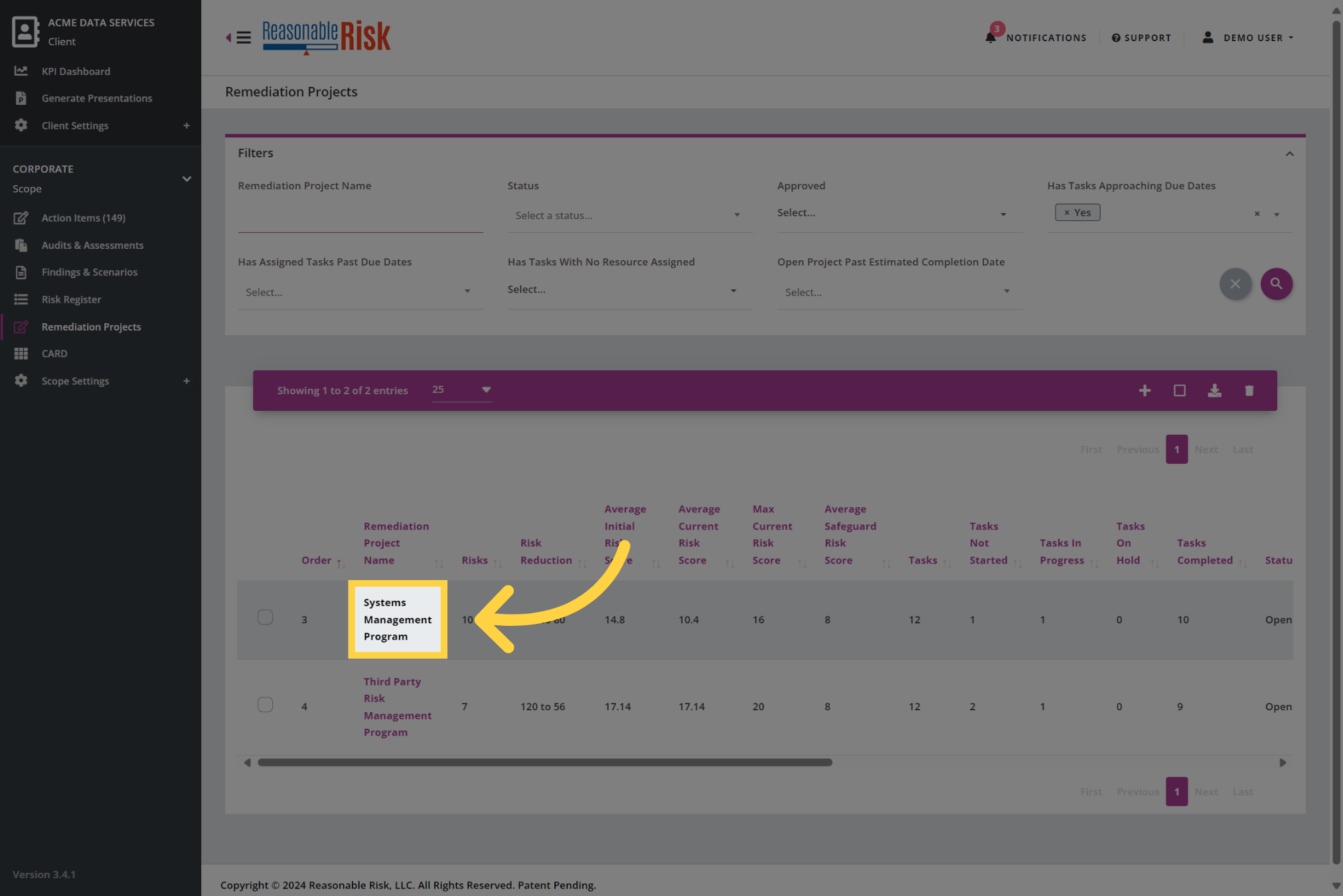Open the Approved filter dropdown

coord(900,214)
